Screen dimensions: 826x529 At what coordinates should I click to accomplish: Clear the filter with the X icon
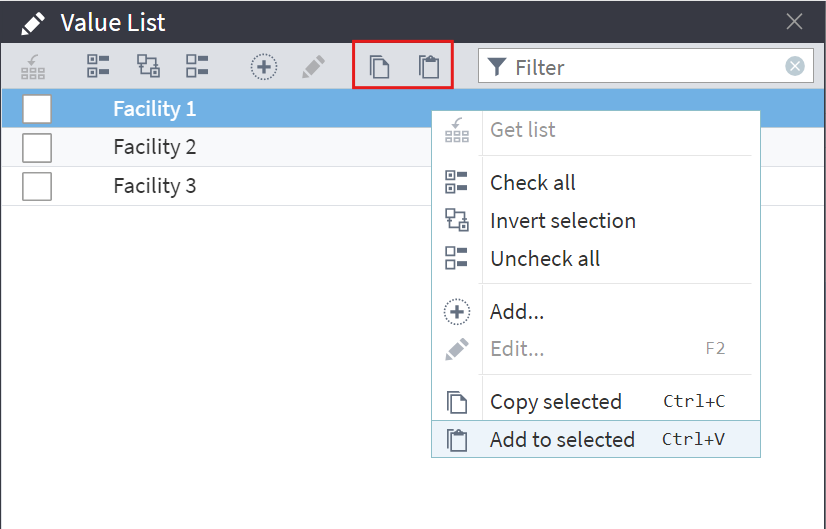tap(794, 66)
